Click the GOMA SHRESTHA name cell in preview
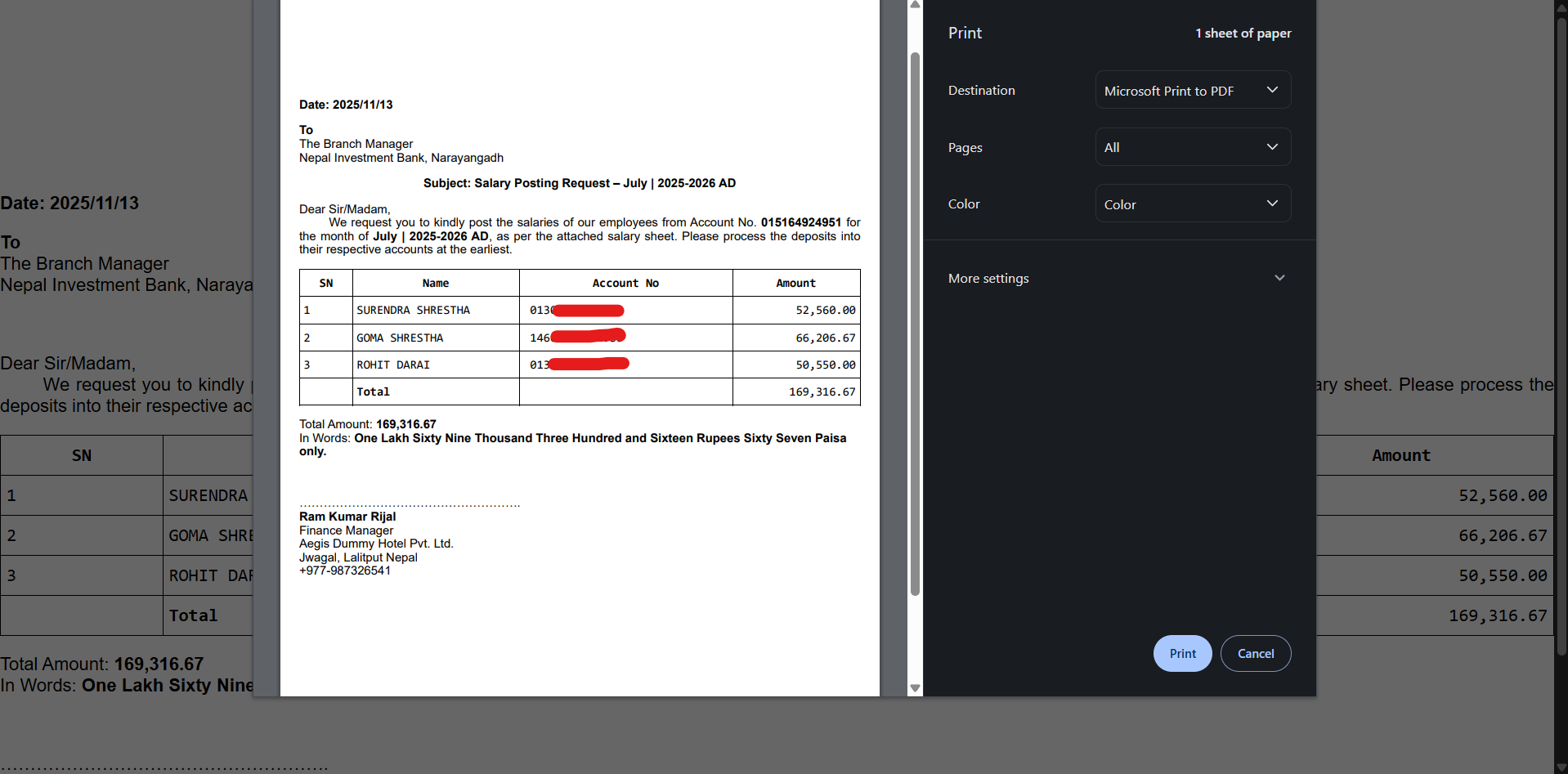 coord(400,338)
